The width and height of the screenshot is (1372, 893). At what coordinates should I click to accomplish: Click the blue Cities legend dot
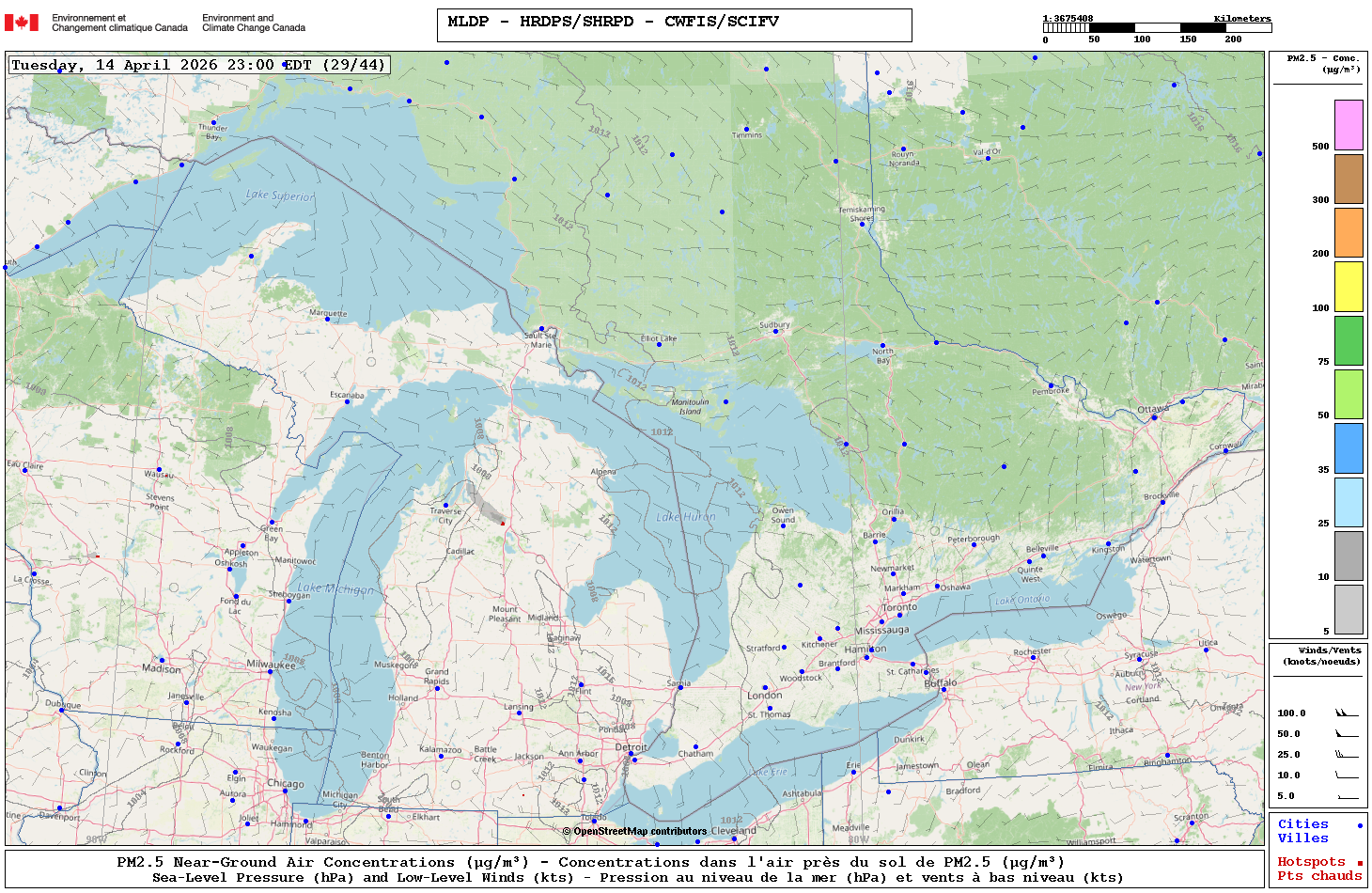1359,826
